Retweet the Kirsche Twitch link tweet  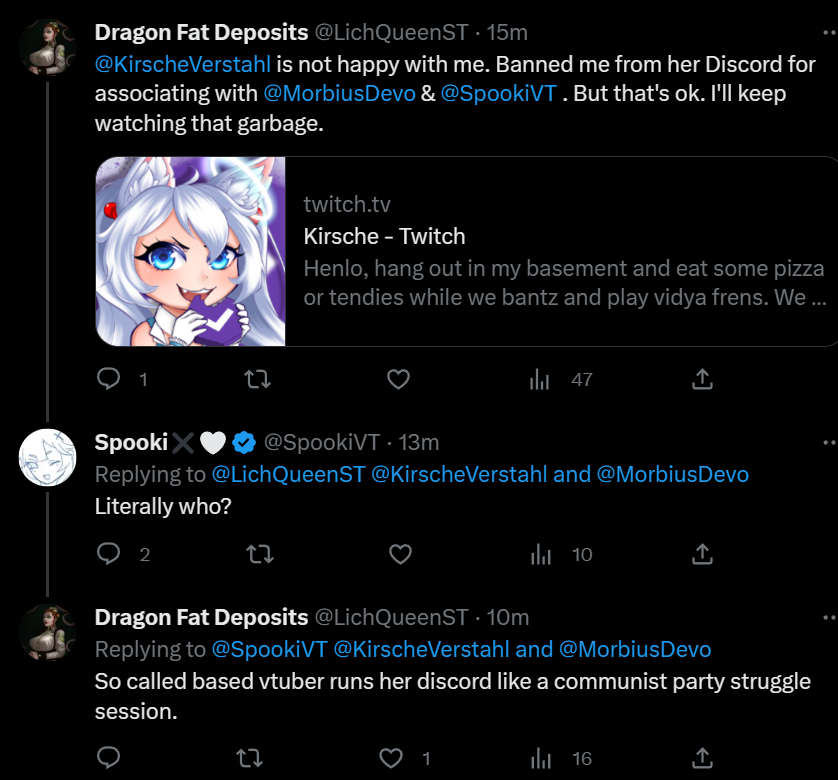[x=257, y=379]
